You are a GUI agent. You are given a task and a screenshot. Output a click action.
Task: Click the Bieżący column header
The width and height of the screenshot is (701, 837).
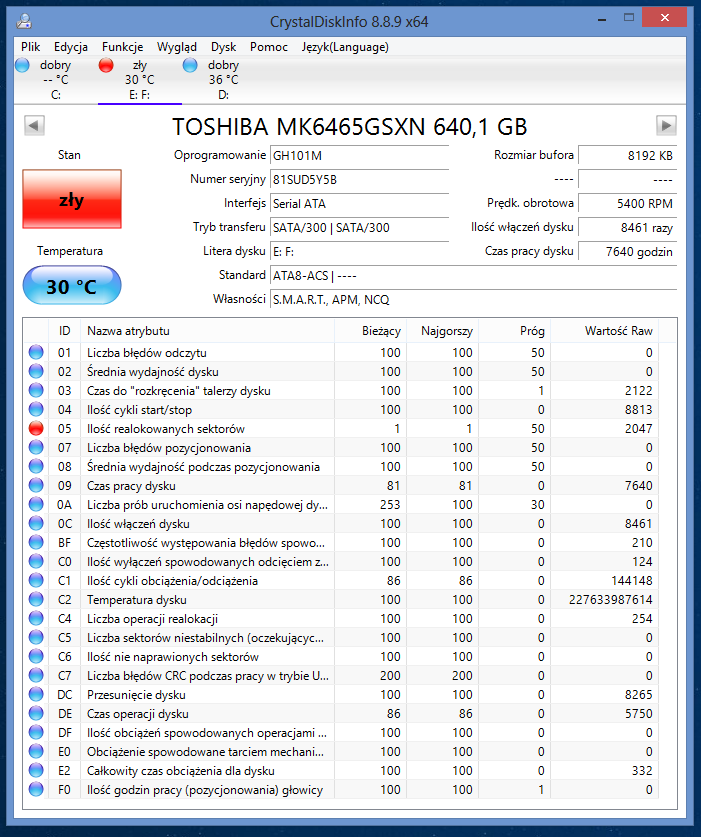click(x=371, y=331)
